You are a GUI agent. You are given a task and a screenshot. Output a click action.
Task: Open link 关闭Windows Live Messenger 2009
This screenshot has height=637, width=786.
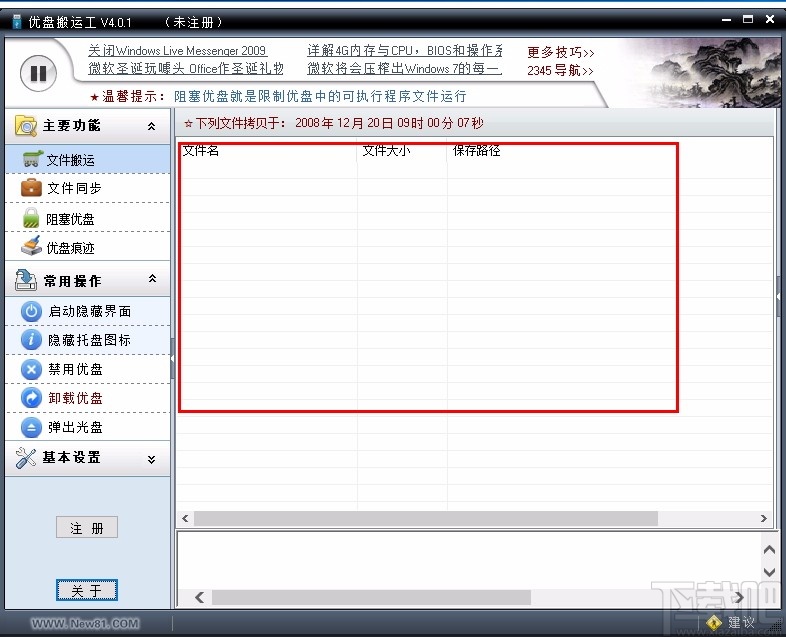177,51
